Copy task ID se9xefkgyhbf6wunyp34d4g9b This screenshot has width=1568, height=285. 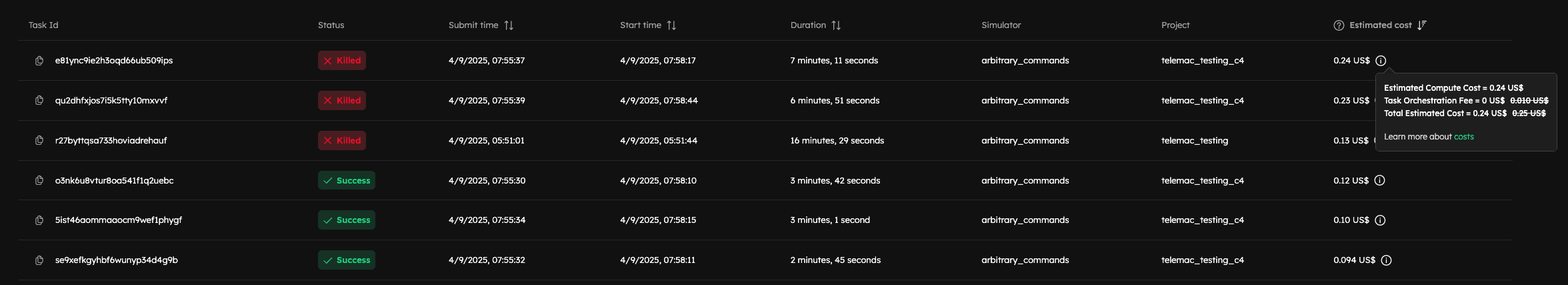[x=39, y=260]
